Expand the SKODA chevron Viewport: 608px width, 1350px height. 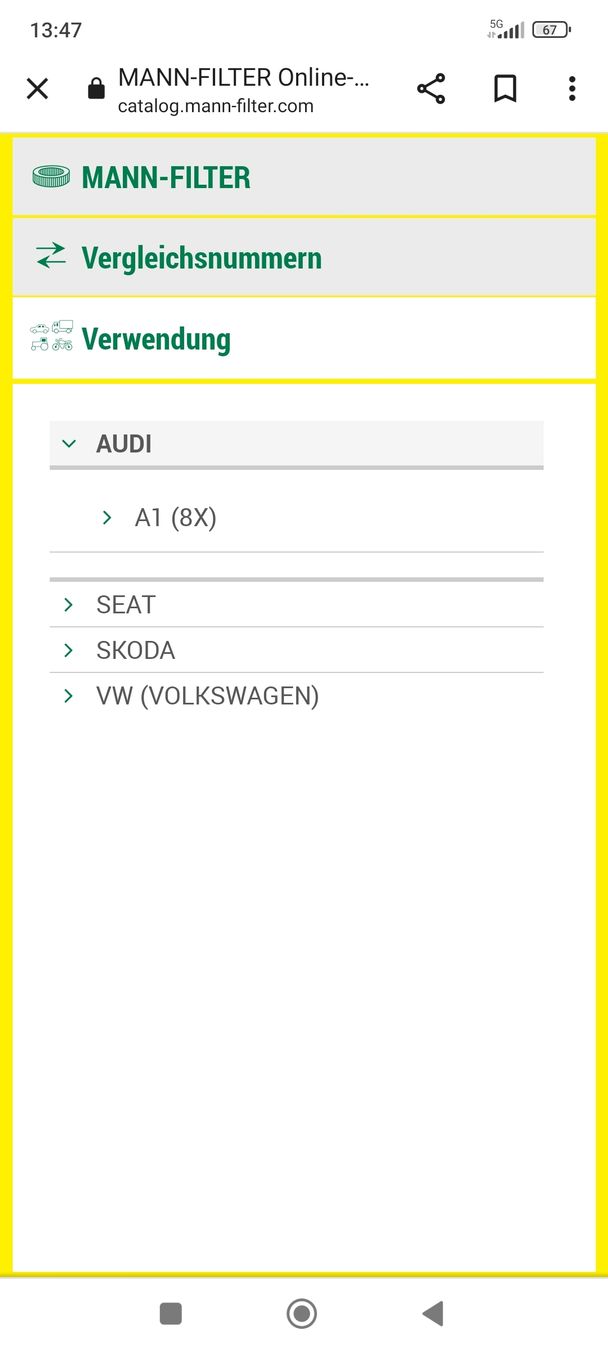pos(68,650)
